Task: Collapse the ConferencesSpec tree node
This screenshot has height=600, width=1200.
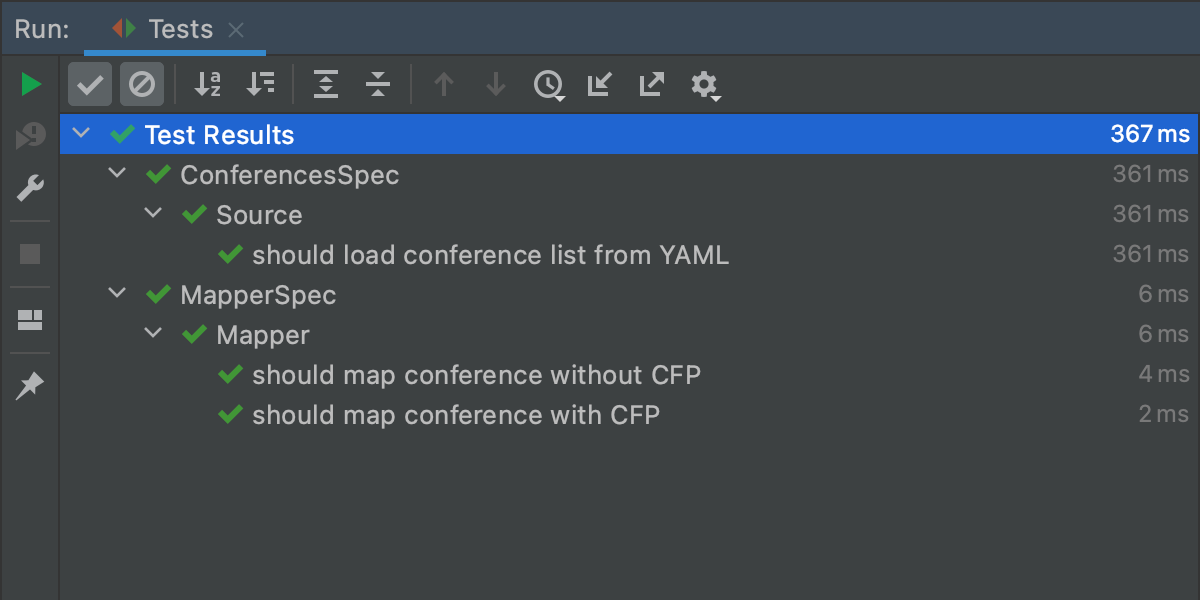Action: (118, 174)
